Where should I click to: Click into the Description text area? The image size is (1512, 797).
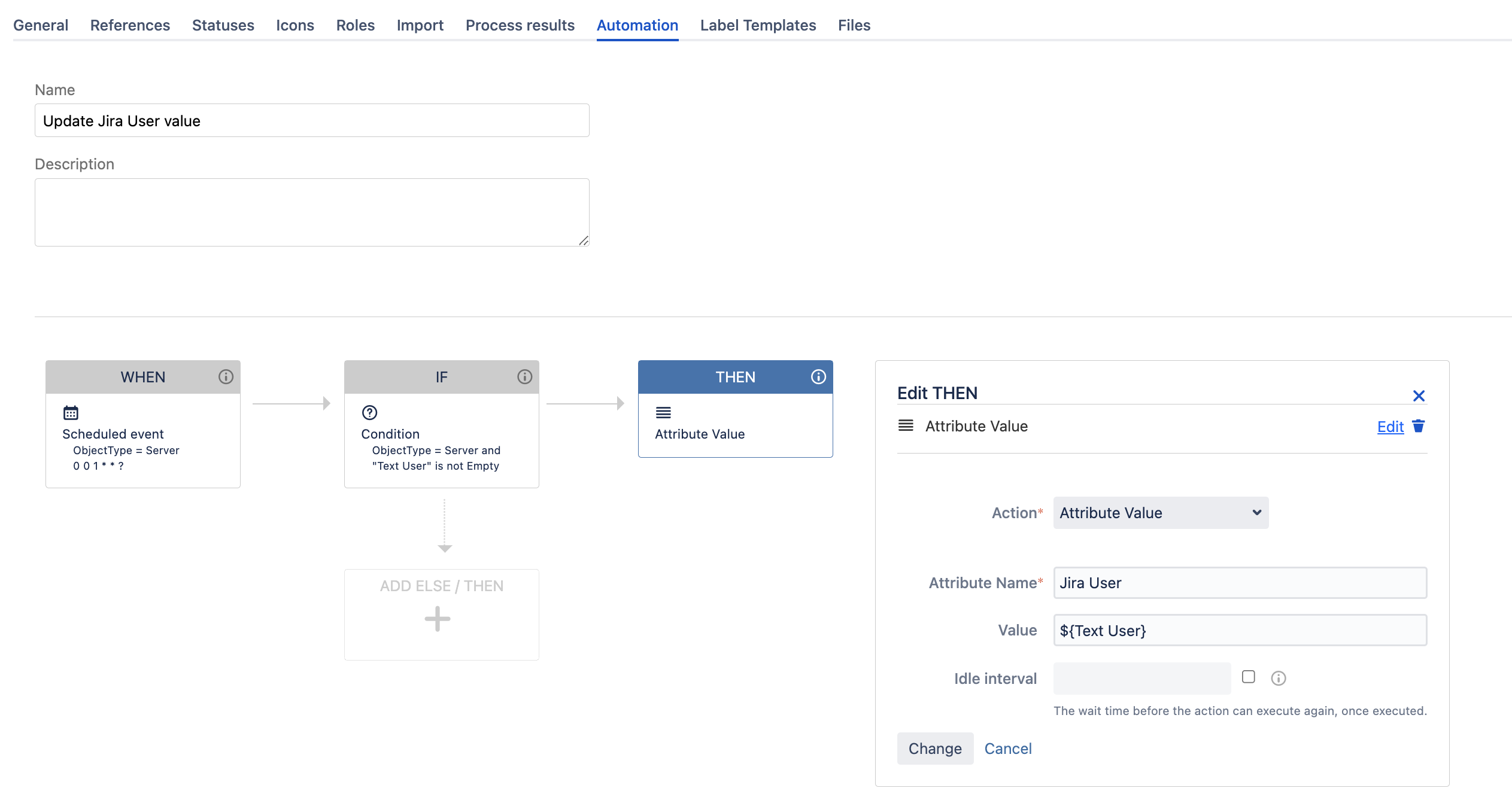pyautogui.click(x=312, y=212)
